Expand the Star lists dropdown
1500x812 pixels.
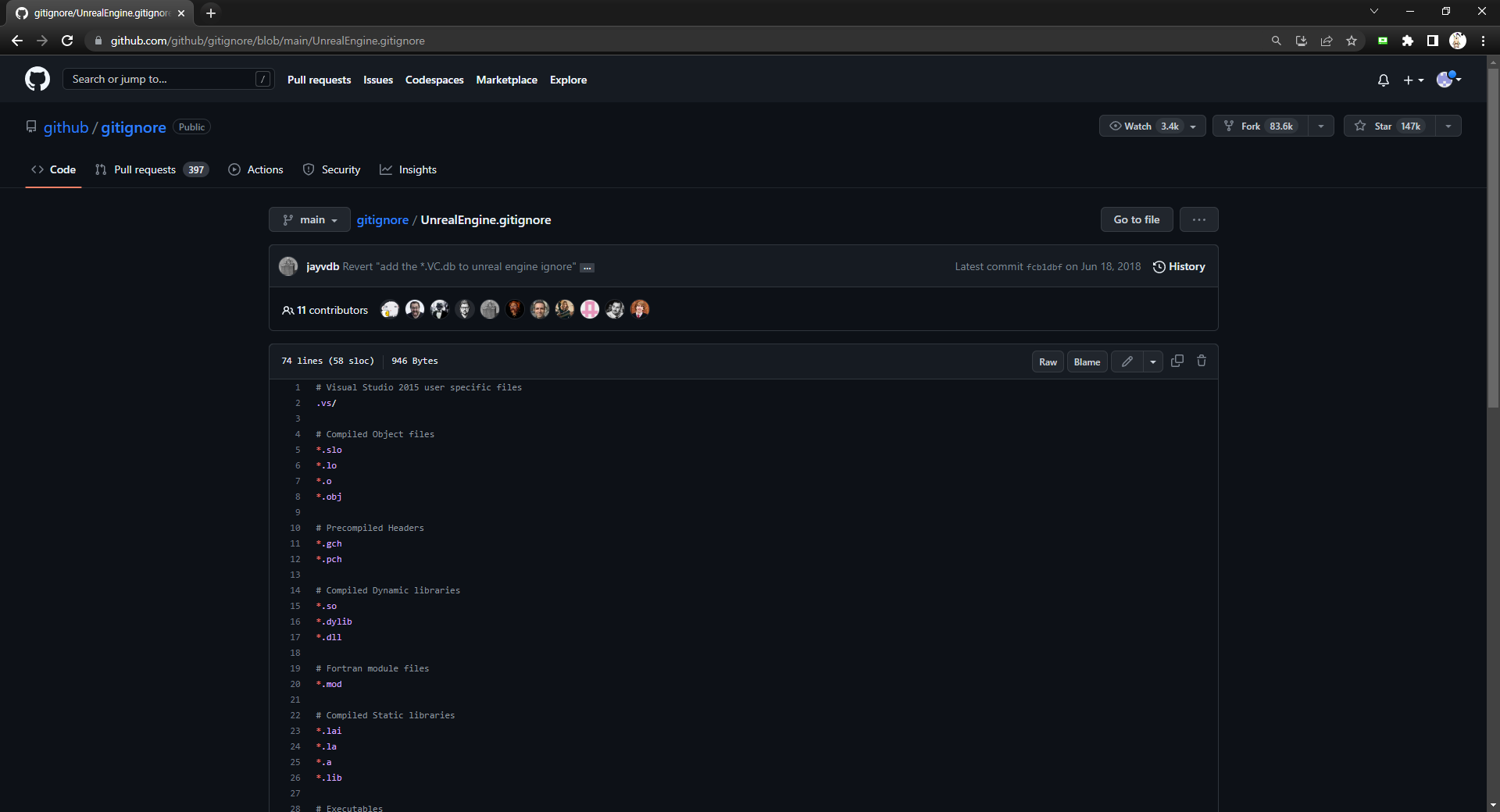(1448, 126)
